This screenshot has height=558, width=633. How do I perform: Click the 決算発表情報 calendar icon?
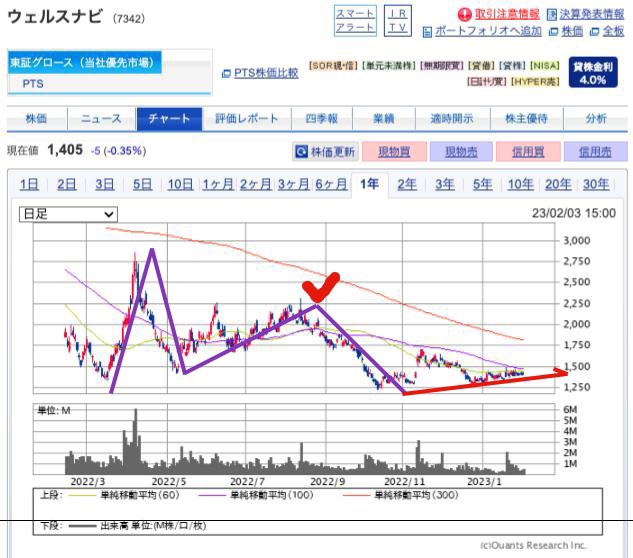pyautogui.click(x=551, y=15)
